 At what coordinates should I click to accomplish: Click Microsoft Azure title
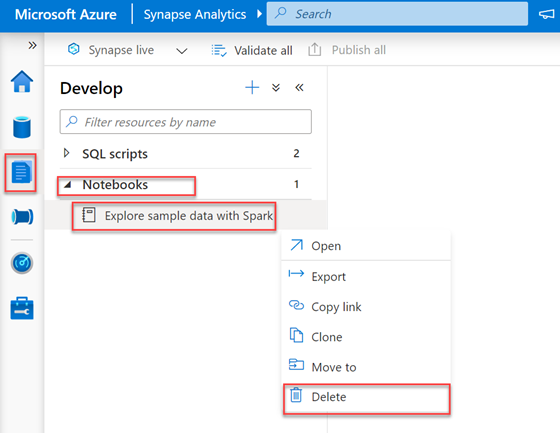(x=66, y=14)
